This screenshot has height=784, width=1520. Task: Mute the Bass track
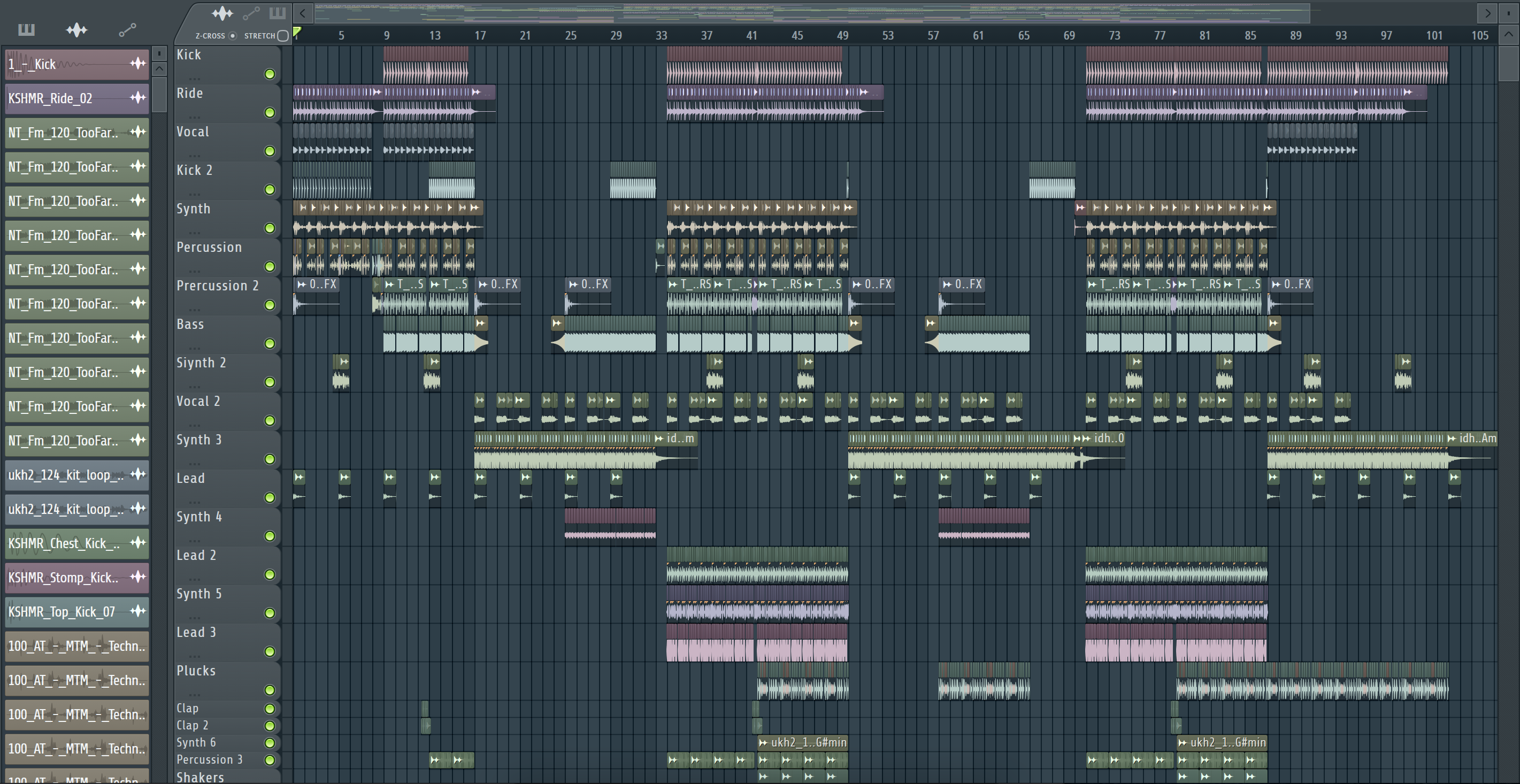(x=270, y=343)
